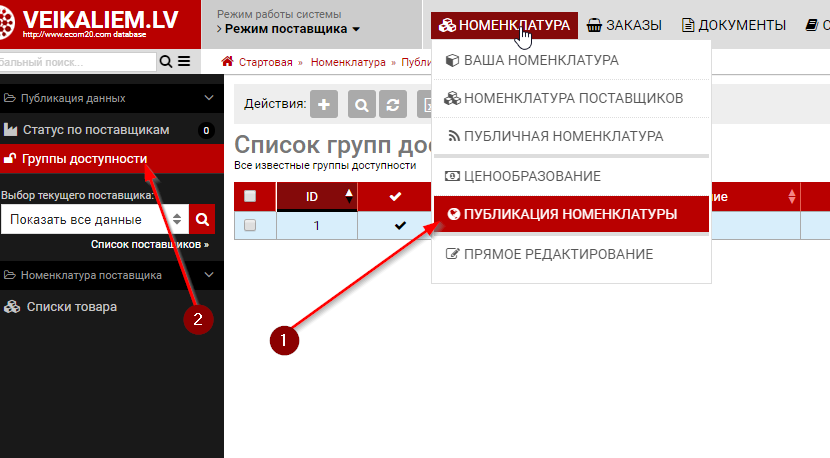This screenshot has width=830, height=458.
Task: Collapse the 'Публикация данных' sidebar section
Action: [209, 98]
